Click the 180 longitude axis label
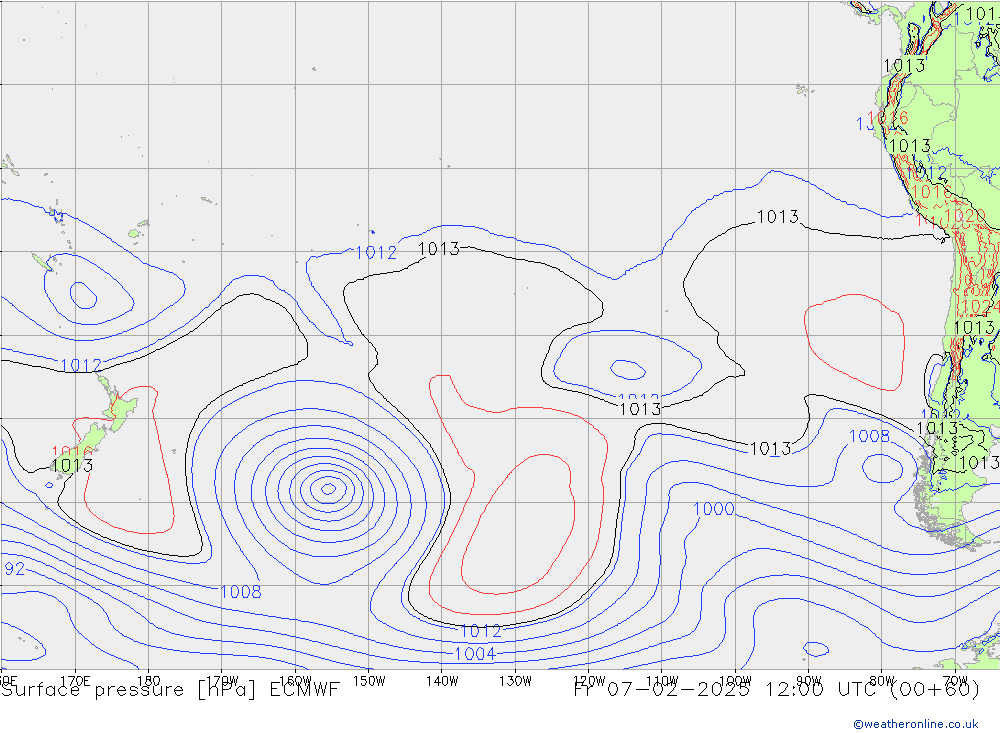The height and width of the screenshot is (733, 1000). coord(148,681)
